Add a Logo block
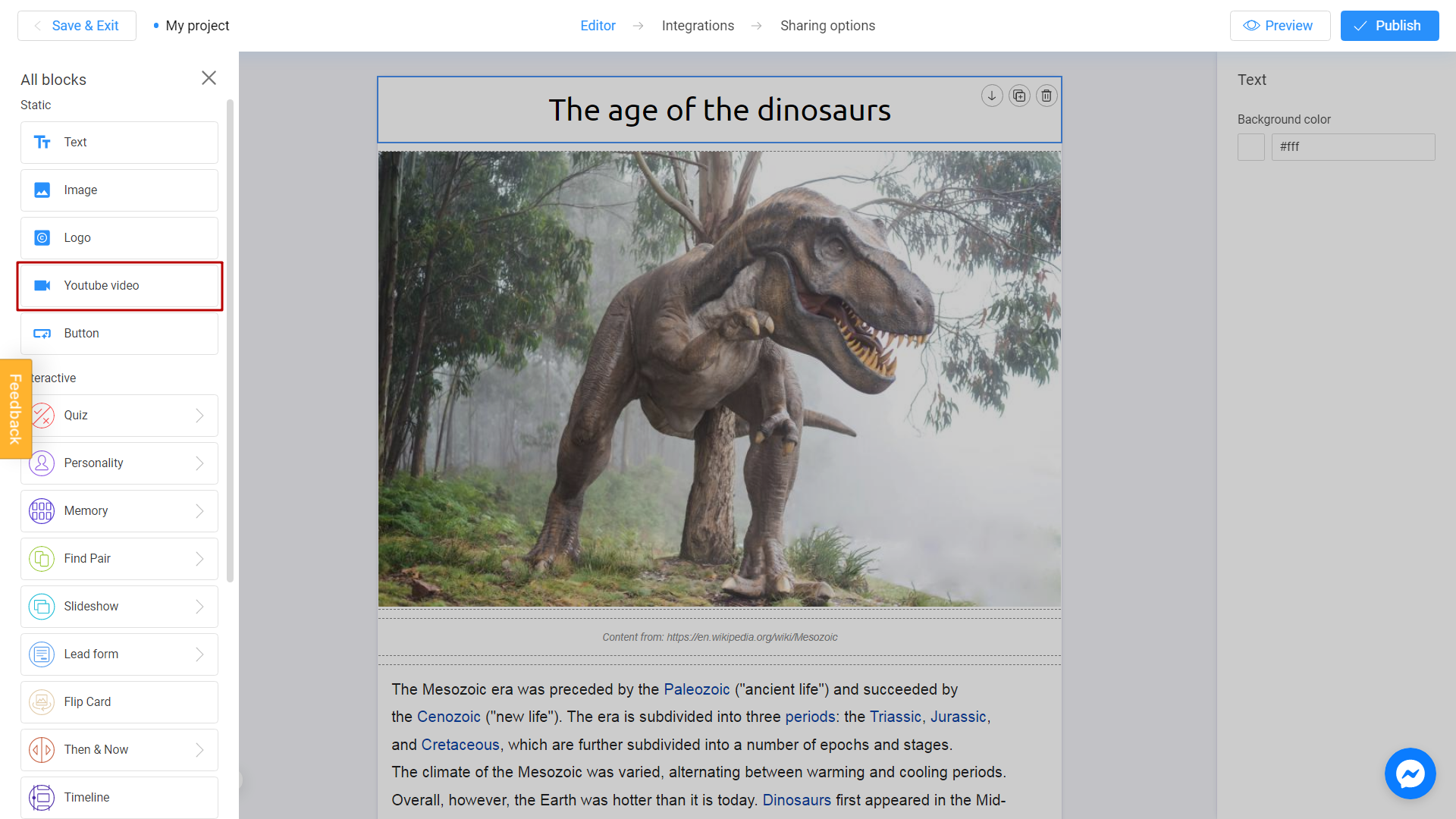The height and width of the screenshot is (819, 1456). tap(119, 238)
